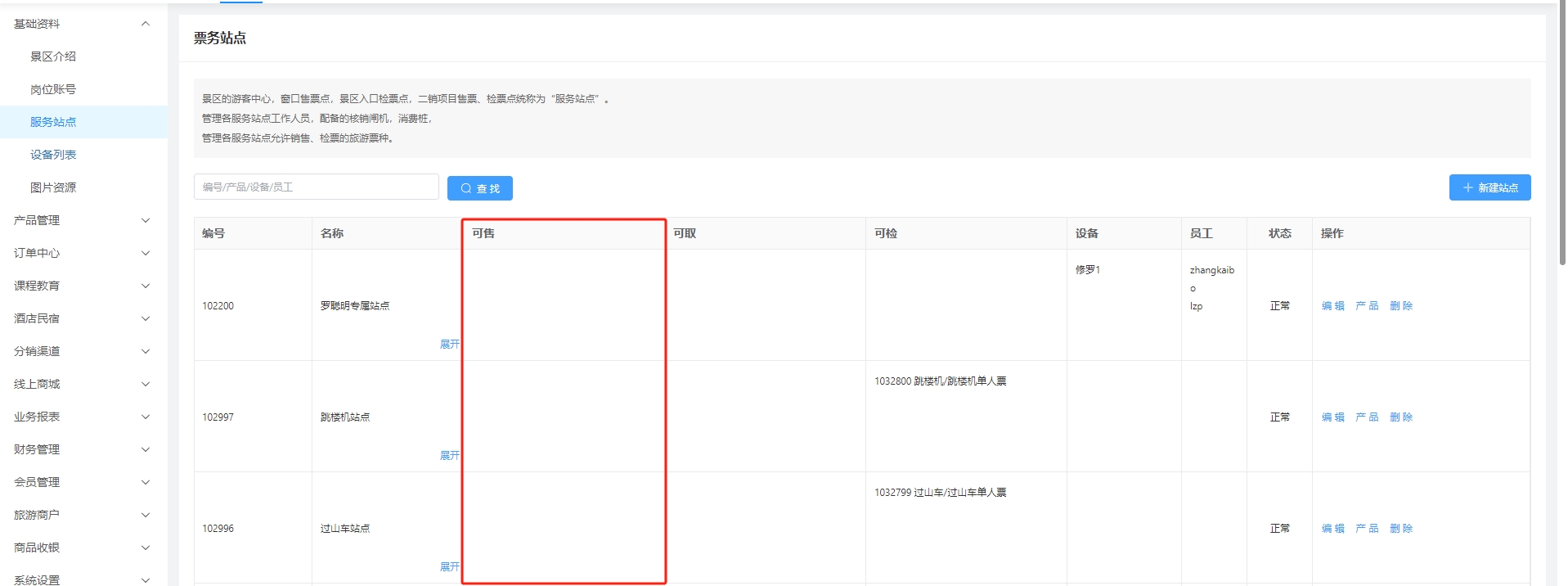Click 展开 in the 跳楼机站点 row
The height and width of the screenshot is (586, 1568).
[449, 456]
